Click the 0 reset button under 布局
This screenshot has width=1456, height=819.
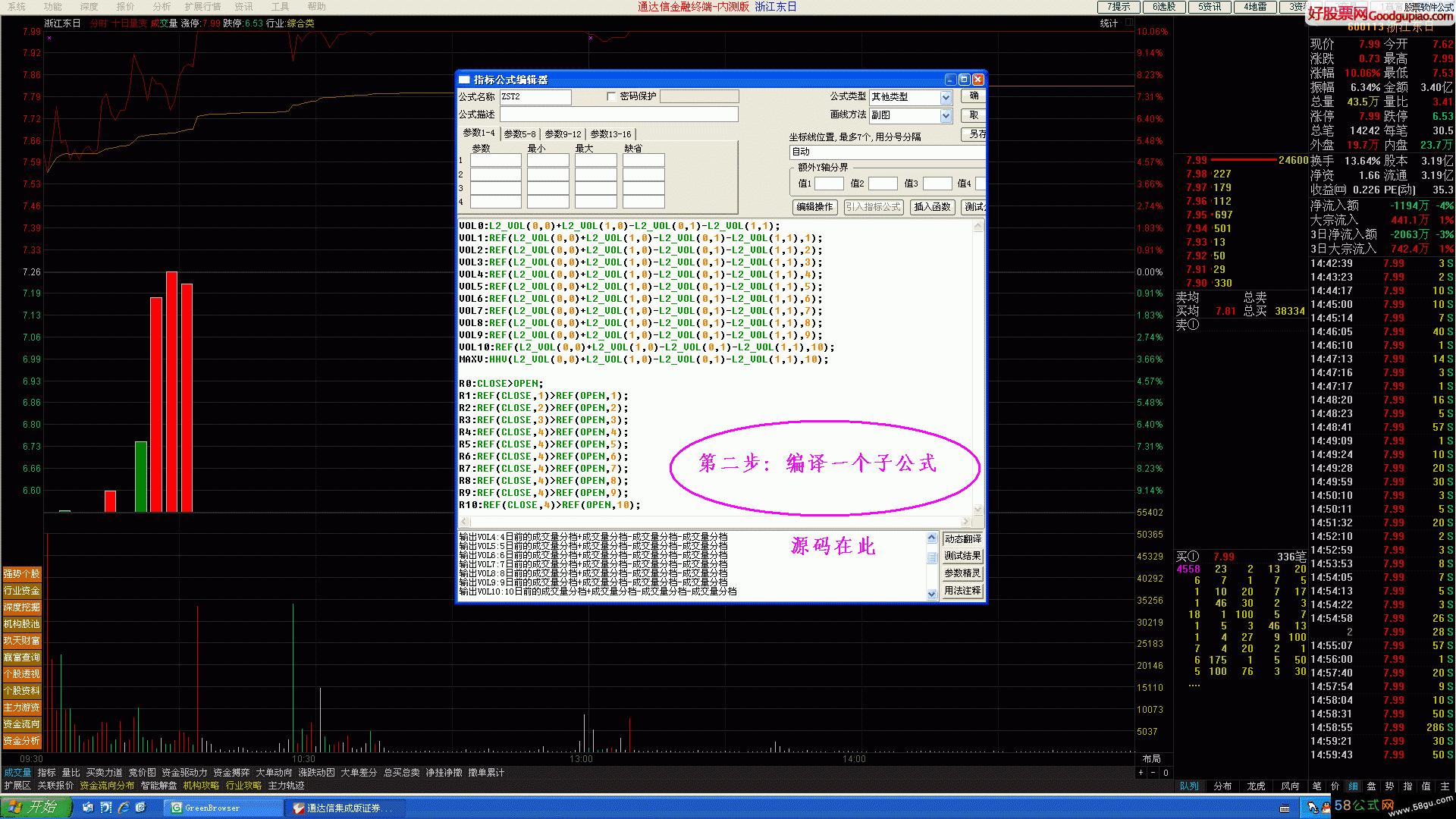click(1166, 773)
